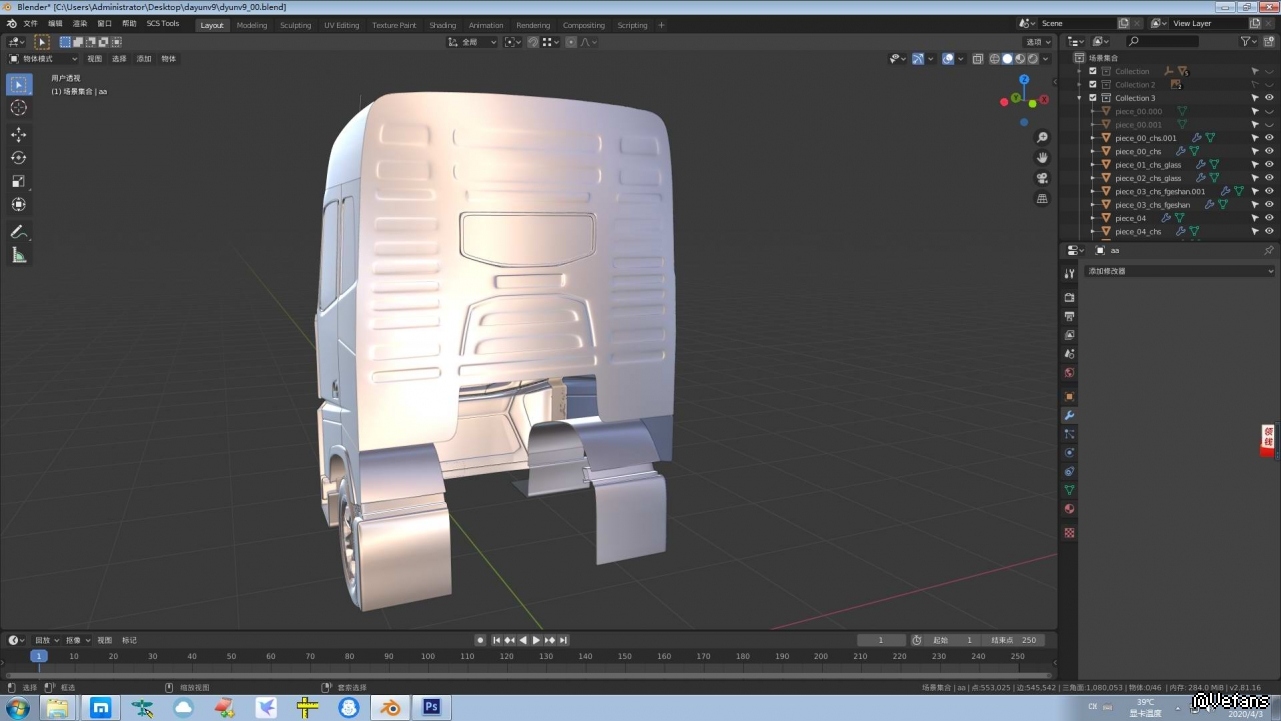The height and width of the screenshot is (721, 1281).
Task: Open the 物体模式 mode dropdown
Action: pyautogui.click(x=43, y=59)
